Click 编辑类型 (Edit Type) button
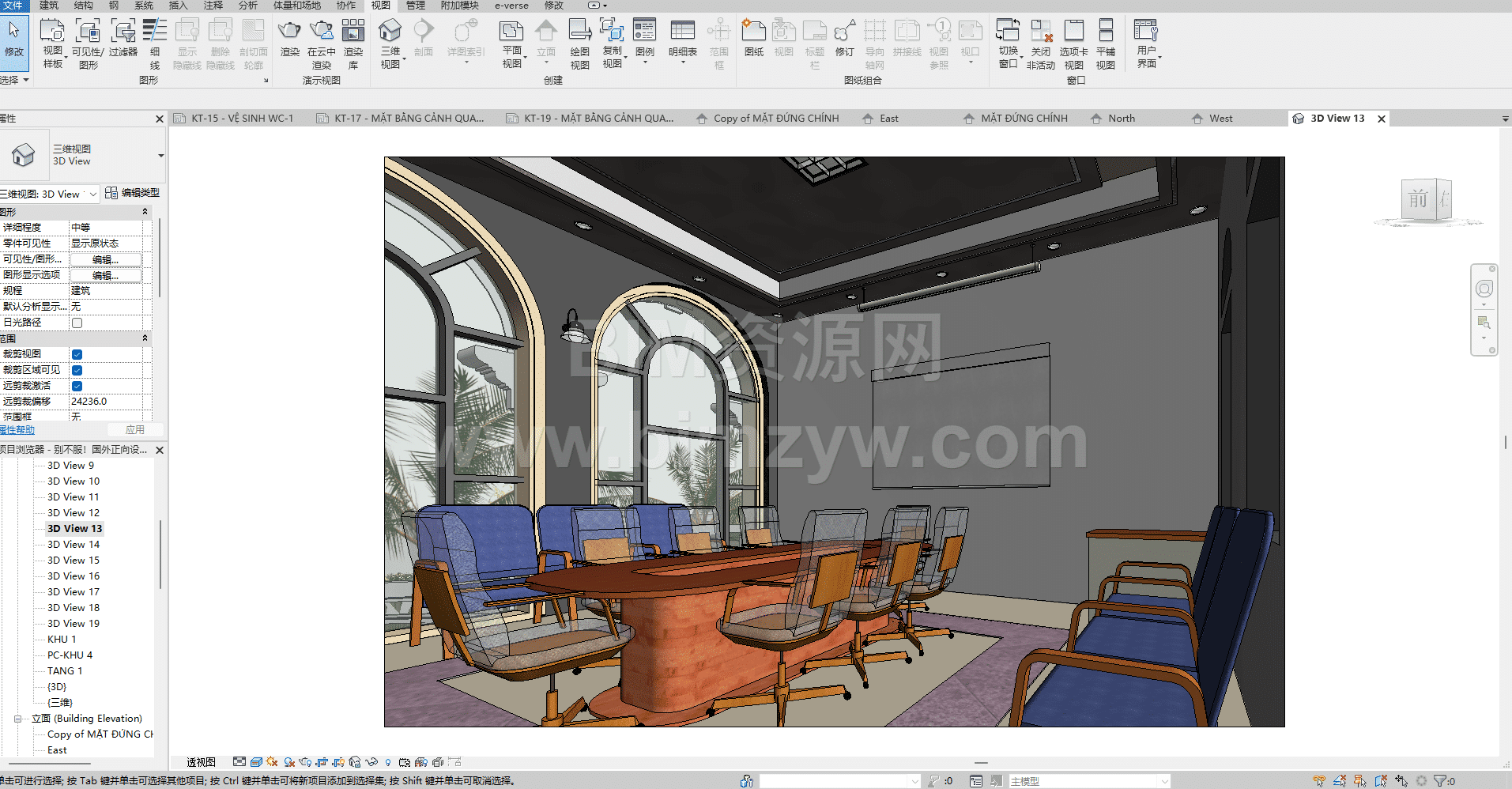1512x789 pixels. click(x=132, y=193)
